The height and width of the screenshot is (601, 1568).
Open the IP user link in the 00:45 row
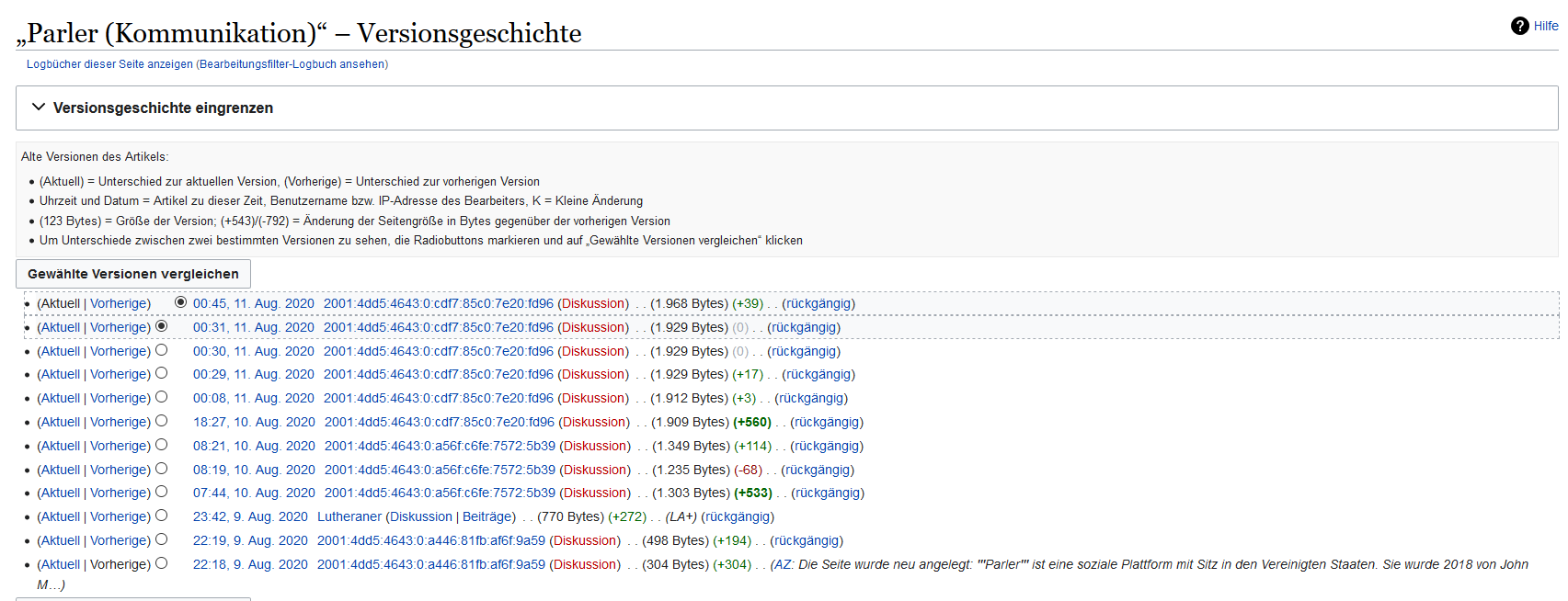point(439,304)
